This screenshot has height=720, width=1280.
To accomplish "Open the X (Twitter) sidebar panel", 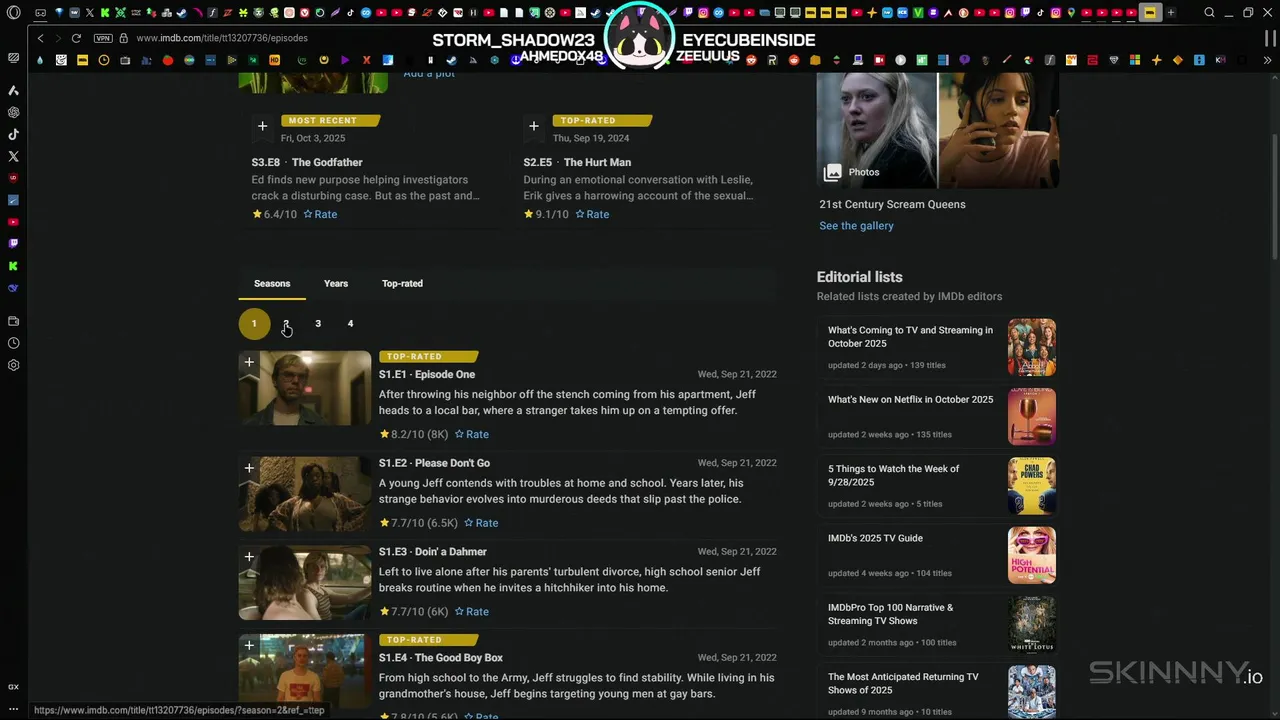I will pyautogui.click(x=13, y=156).
